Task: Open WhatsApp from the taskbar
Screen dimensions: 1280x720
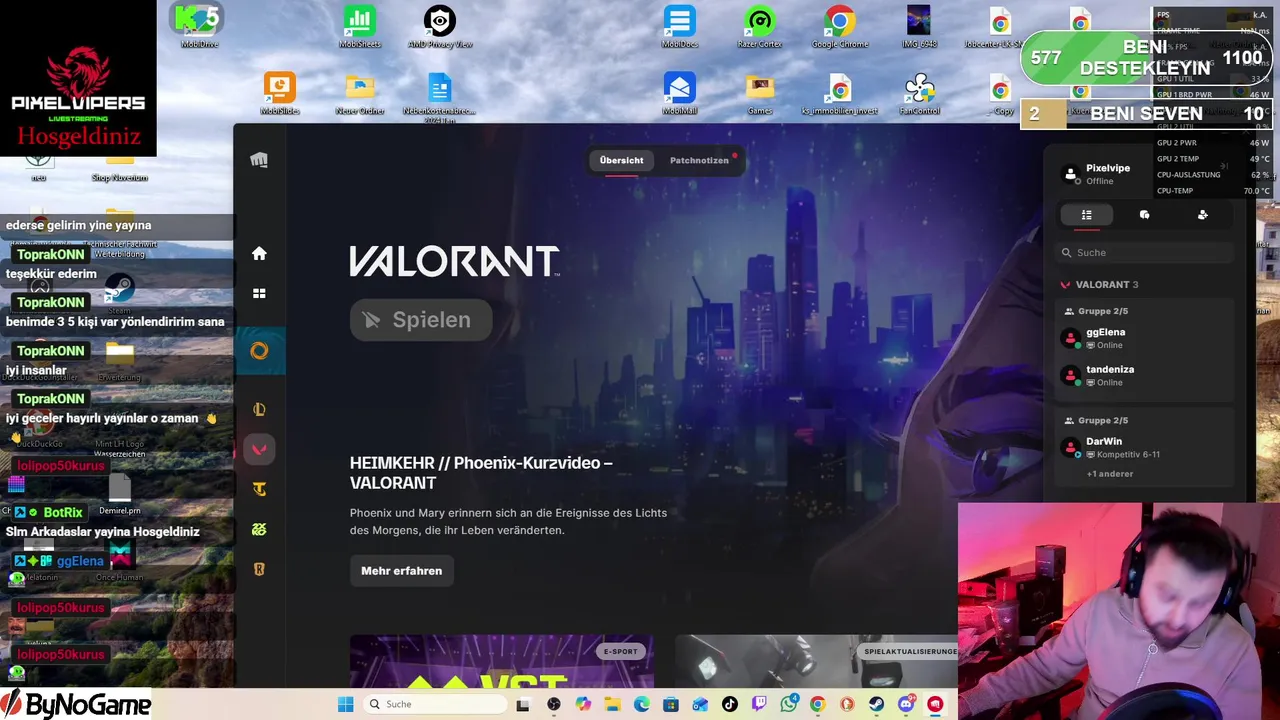Action: [788, 704]
